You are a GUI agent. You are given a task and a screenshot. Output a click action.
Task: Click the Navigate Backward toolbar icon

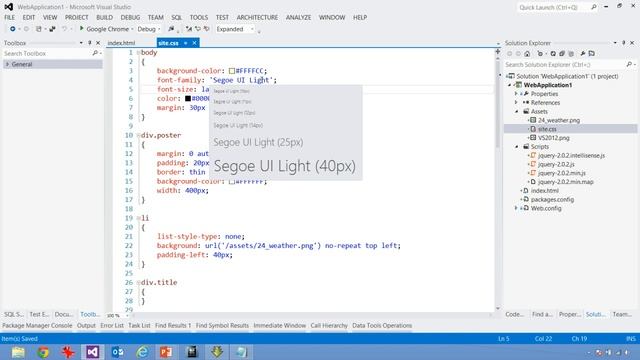(x=13, y=29)
